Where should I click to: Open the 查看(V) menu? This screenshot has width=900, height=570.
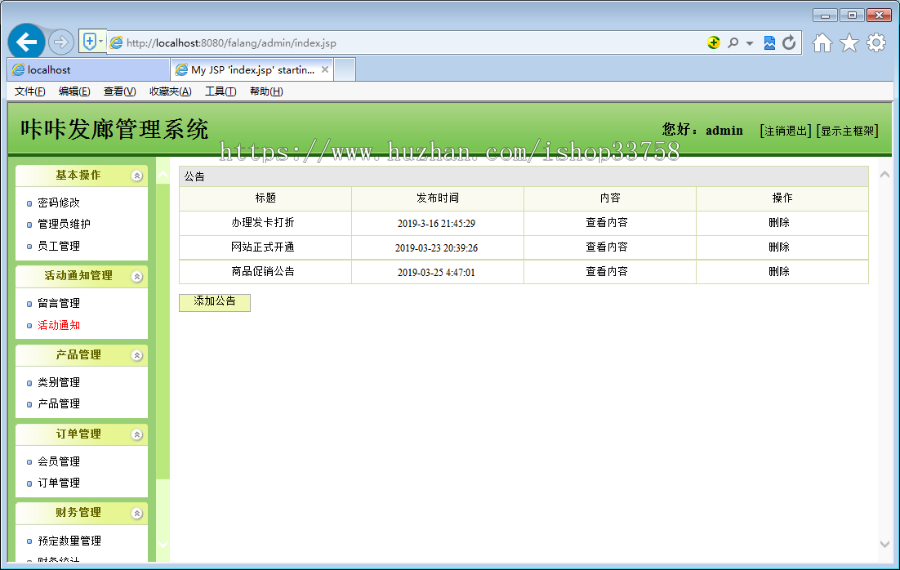click(119, 91)
